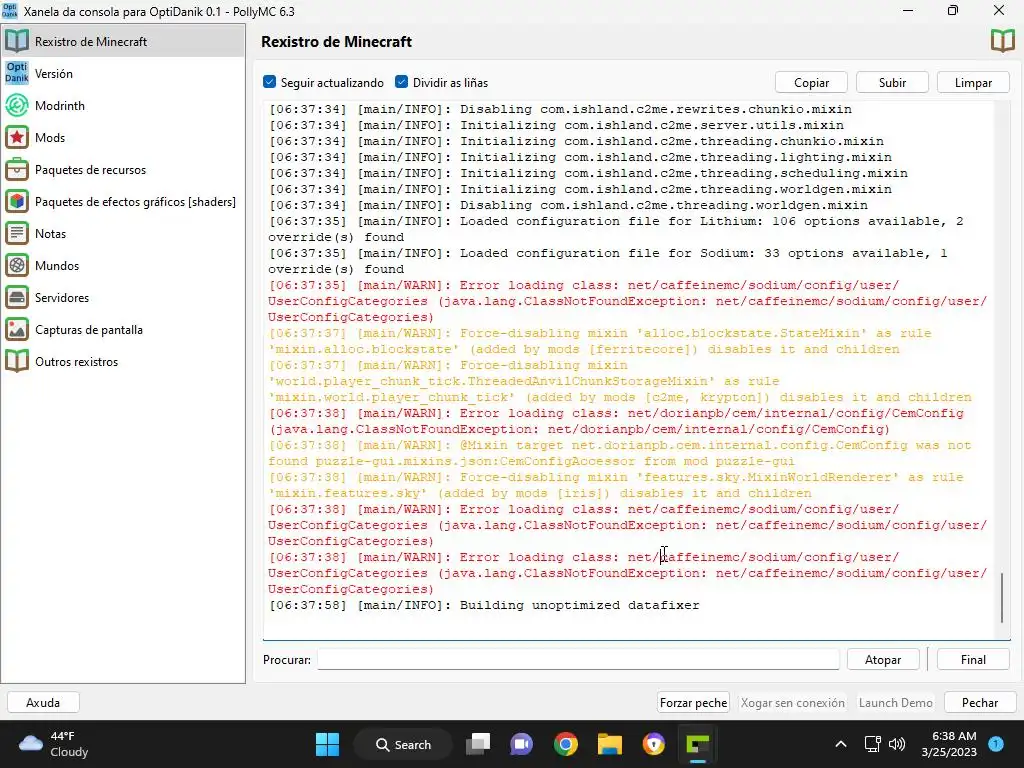The image size is (1024, 768).
Task: Click the volume speaker tray icon
Action: click(x=897, y=744)
